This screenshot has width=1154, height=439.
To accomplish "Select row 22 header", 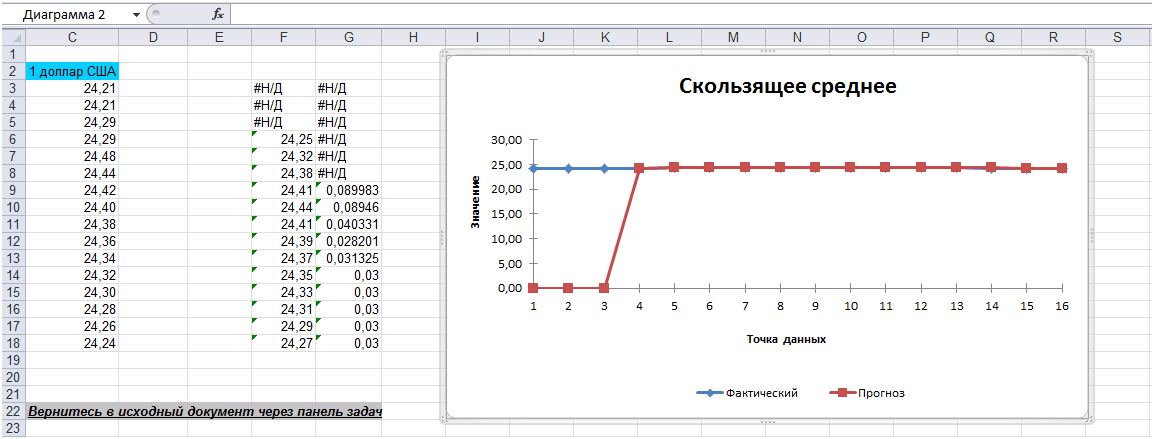I will point(13,411).
